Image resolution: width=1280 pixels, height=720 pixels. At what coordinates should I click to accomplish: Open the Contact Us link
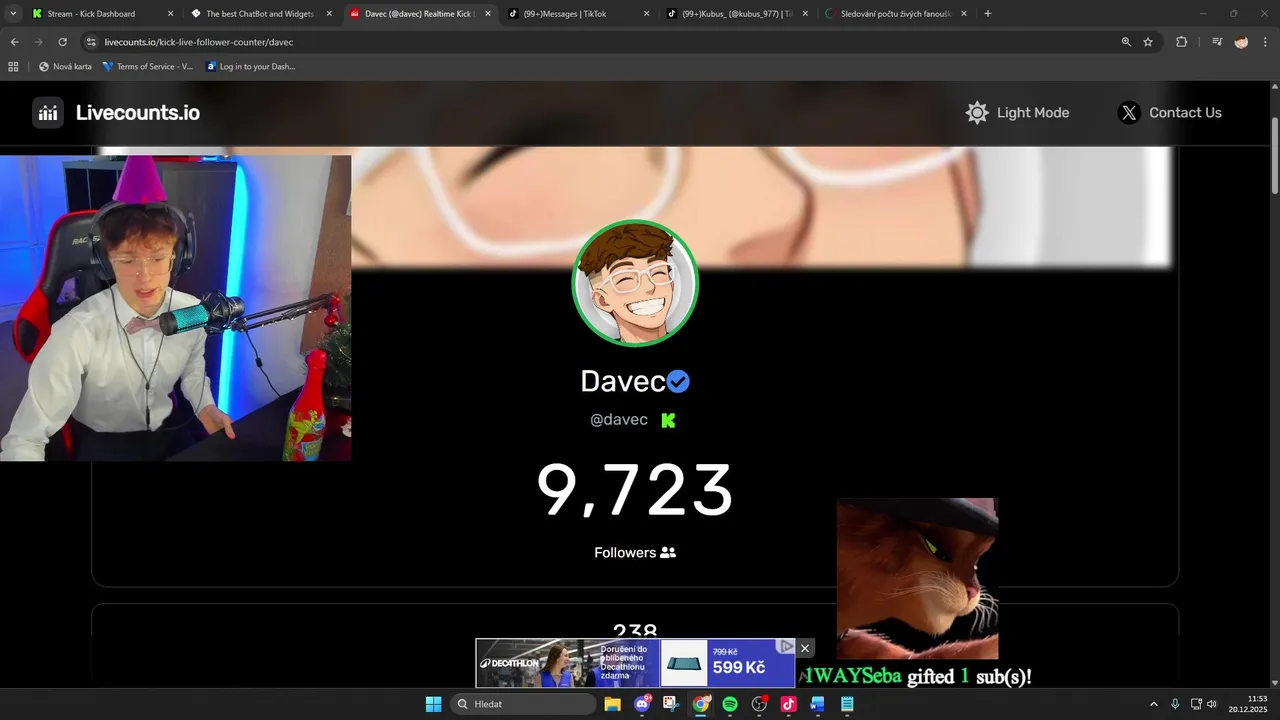click(x=1185, y=113)
